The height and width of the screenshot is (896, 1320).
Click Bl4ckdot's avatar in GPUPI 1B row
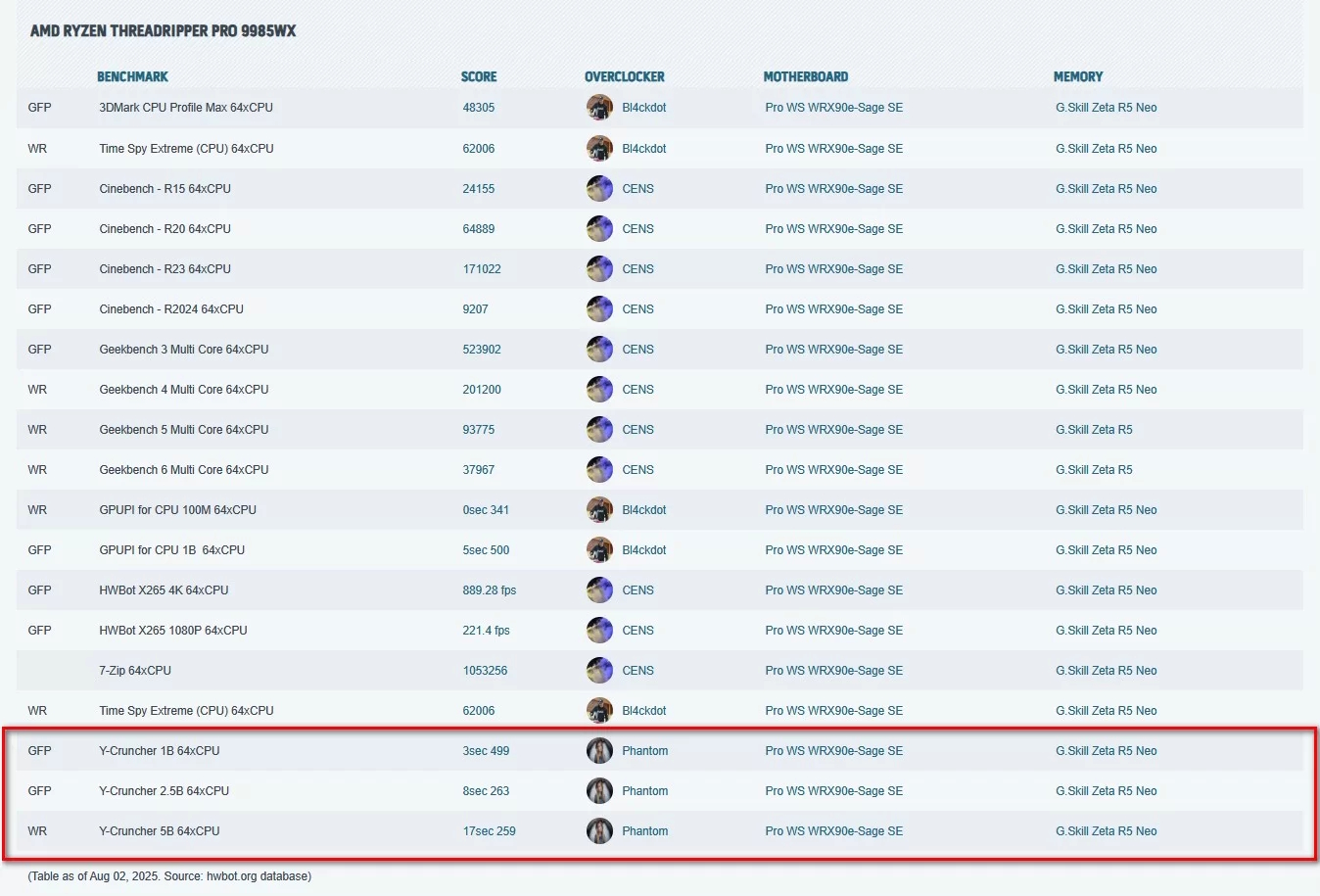(599, 550)
